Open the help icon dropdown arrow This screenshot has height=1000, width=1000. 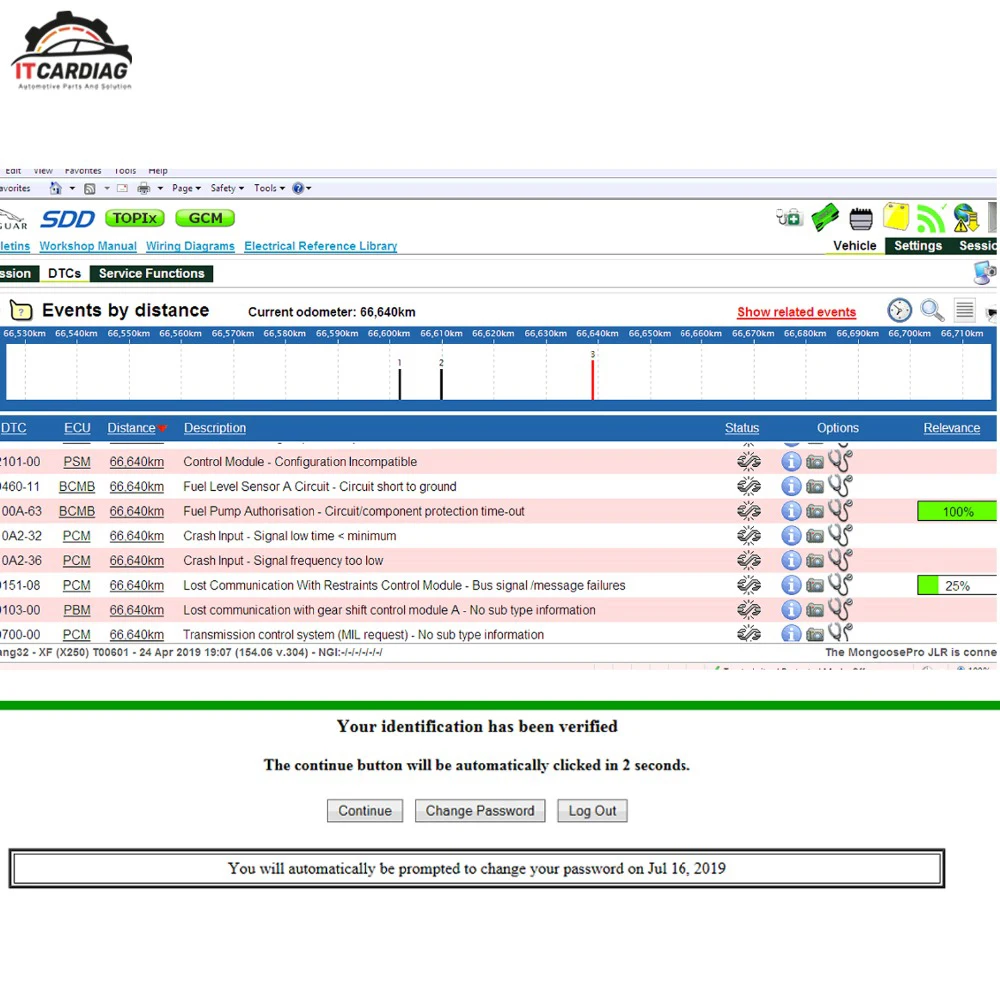(x=309, y=188)
